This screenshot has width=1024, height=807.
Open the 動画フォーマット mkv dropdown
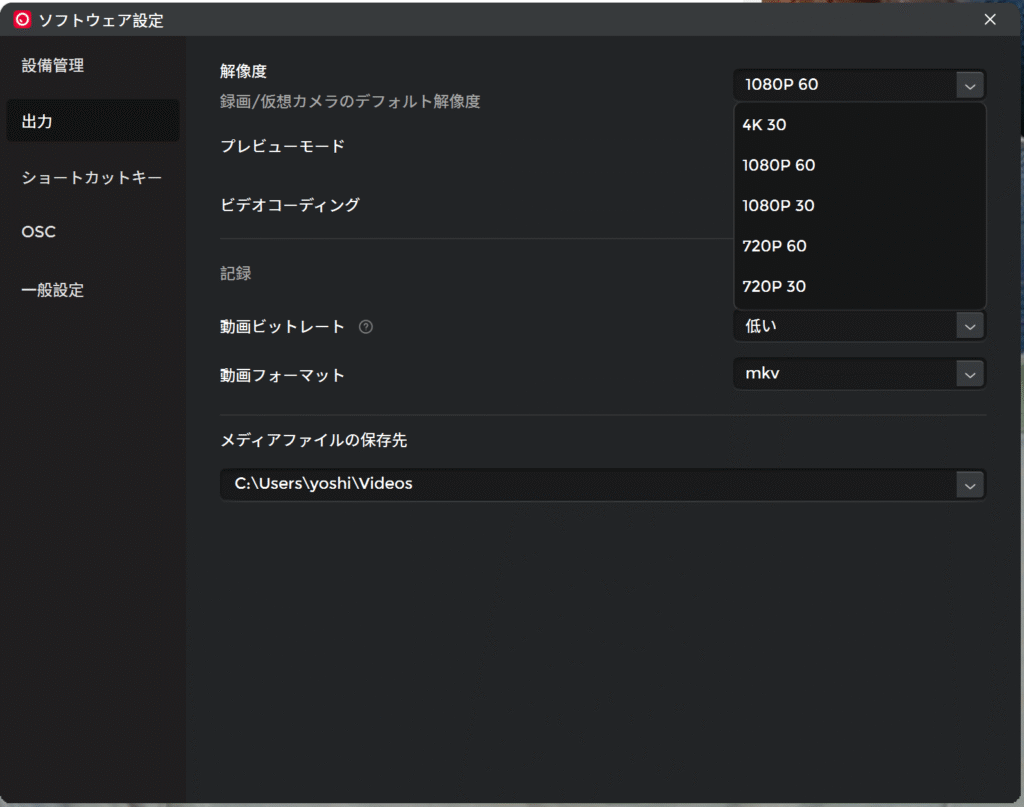click(969, 374)
